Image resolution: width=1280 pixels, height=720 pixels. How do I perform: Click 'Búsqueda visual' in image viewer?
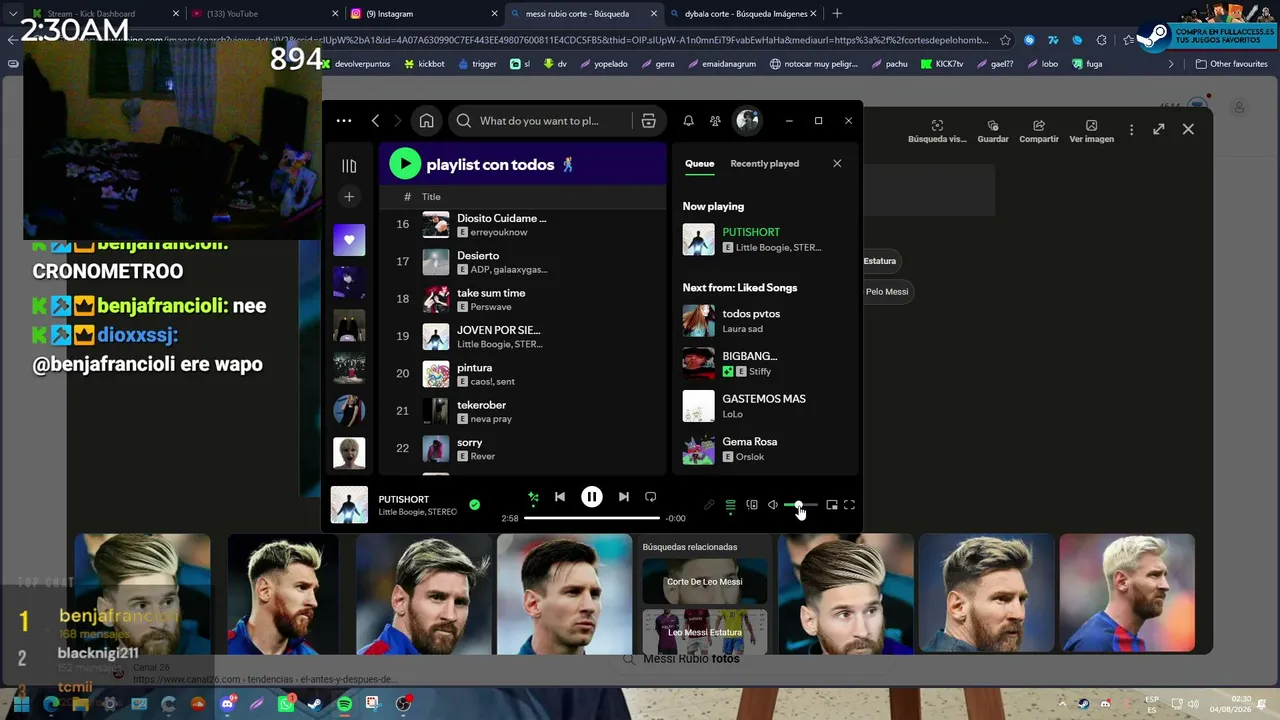tap(937, 131)
